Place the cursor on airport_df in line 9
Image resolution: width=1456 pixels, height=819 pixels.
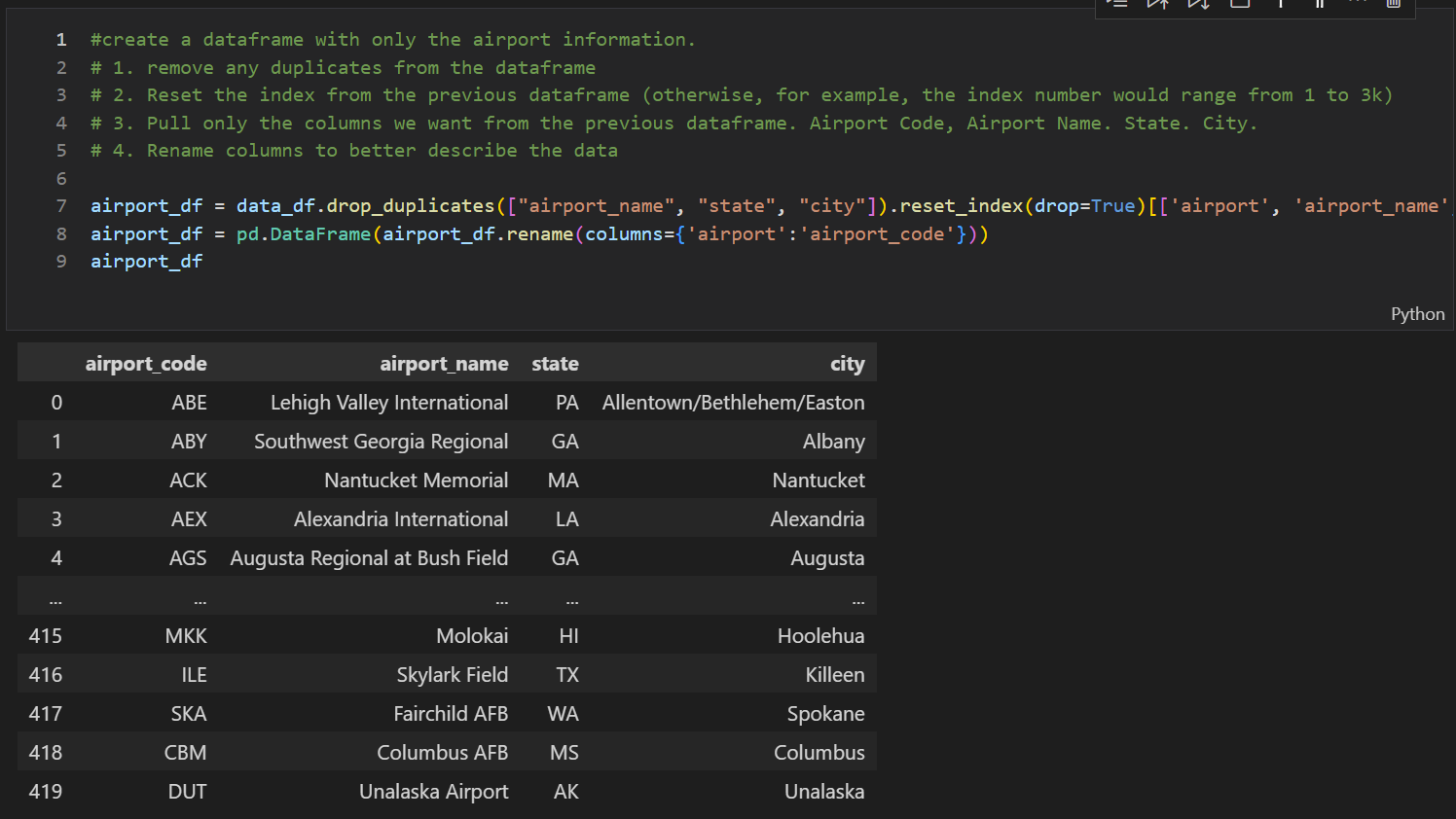(x=146, y=261)
